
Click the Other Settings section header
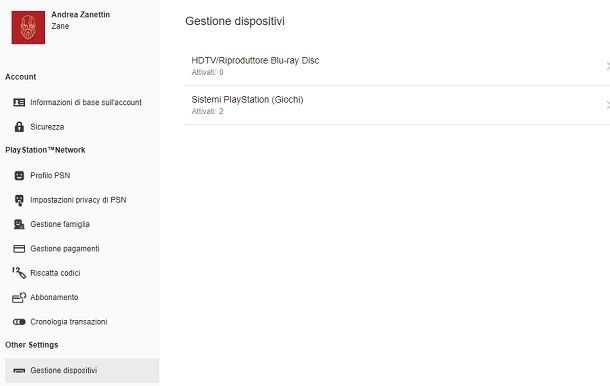pyautogui.click(x=32, y=345)
